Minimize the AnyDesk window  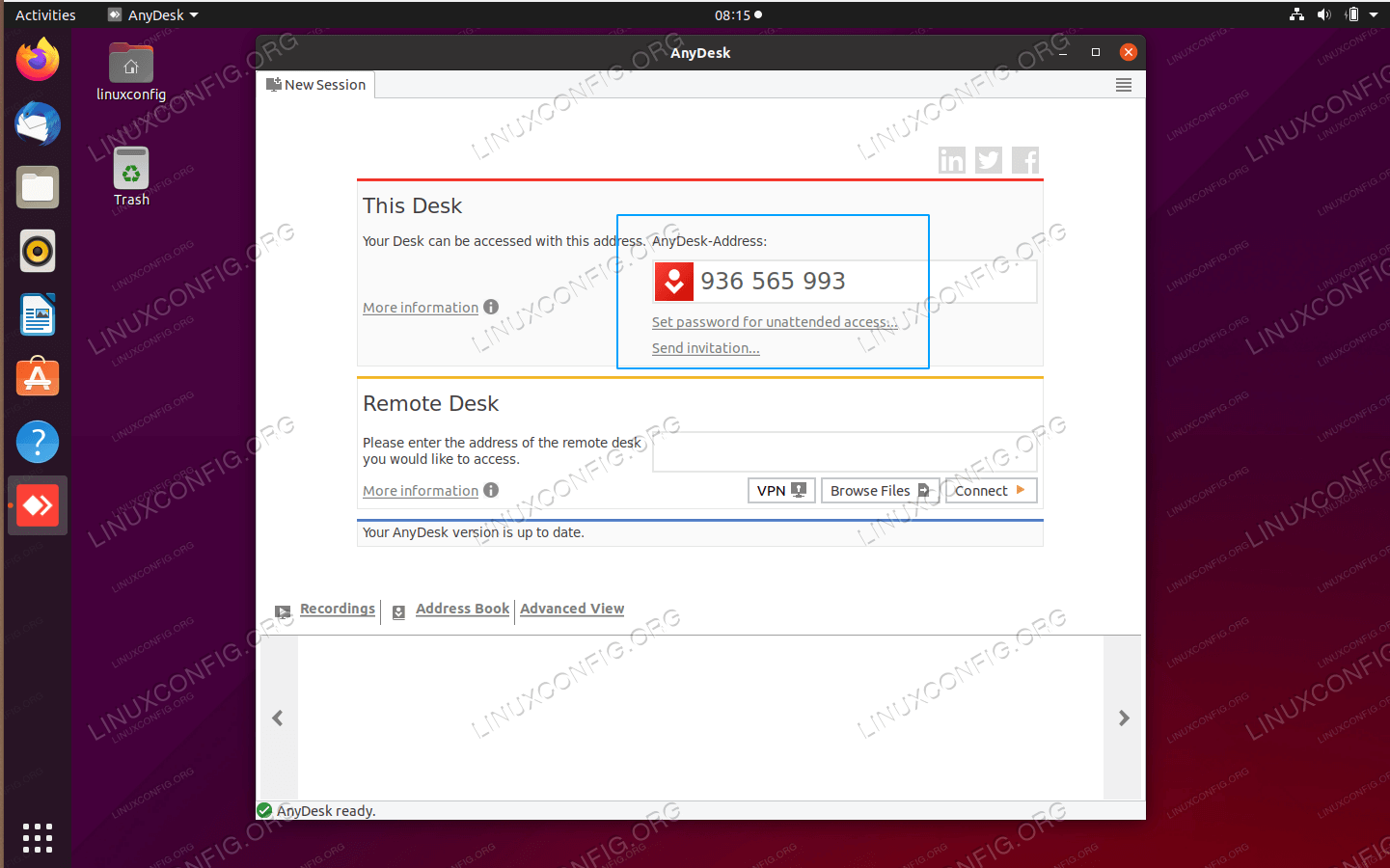pyautogui.click(x=1063, y=52)
